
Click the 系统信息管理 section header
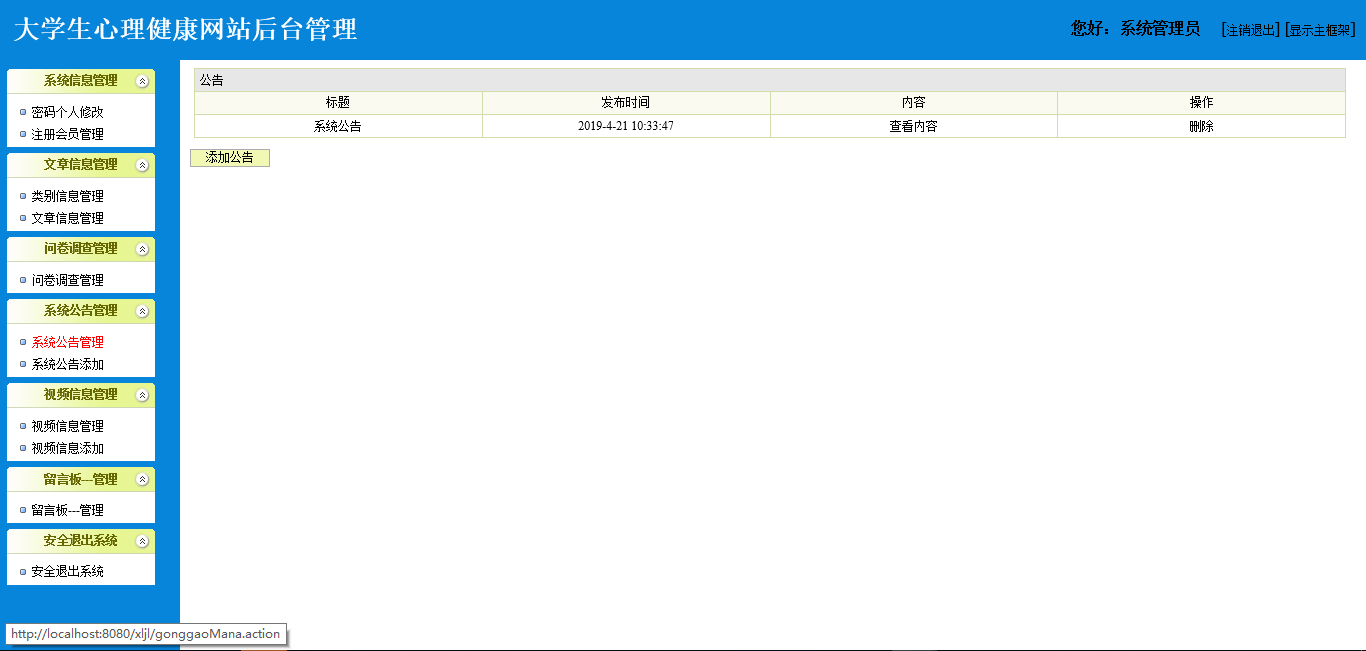click(81, 81)
